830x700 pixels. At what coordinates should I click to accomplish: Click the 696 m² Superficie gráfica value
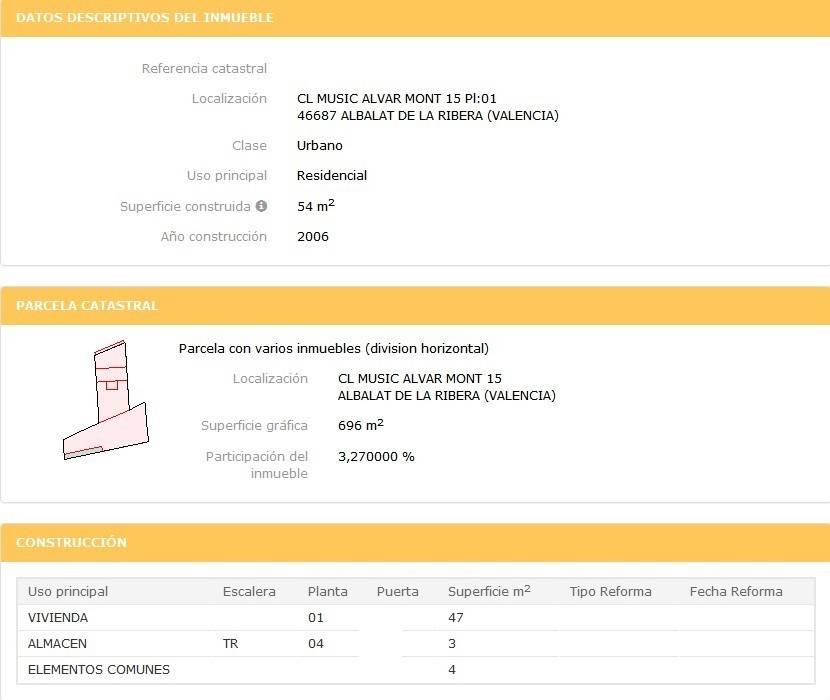(x=361, y=425)
